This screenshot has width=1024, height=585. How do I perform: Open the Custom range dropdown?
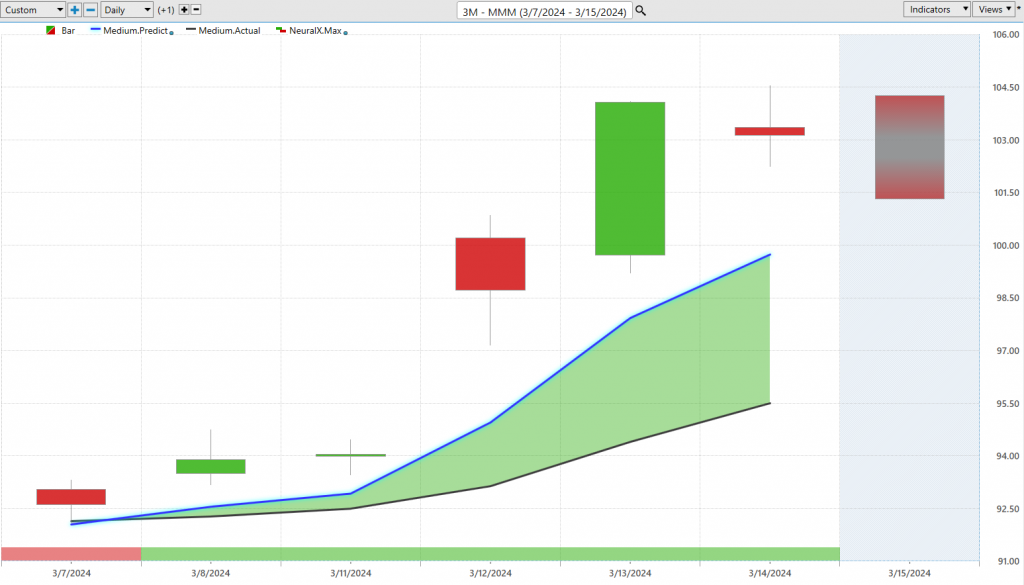[x=33, y=10]
